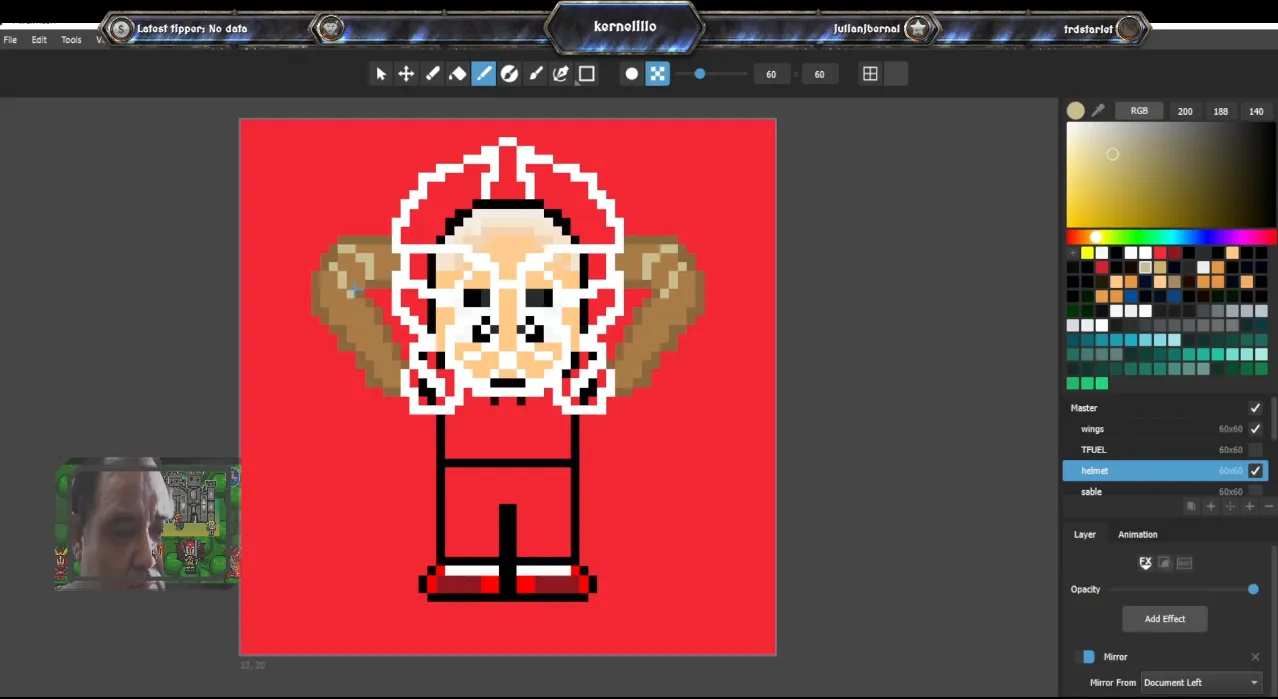This screenshot has height=699, width=1278.
Task: Click the Add Effect button
Action: (1165, 619)
